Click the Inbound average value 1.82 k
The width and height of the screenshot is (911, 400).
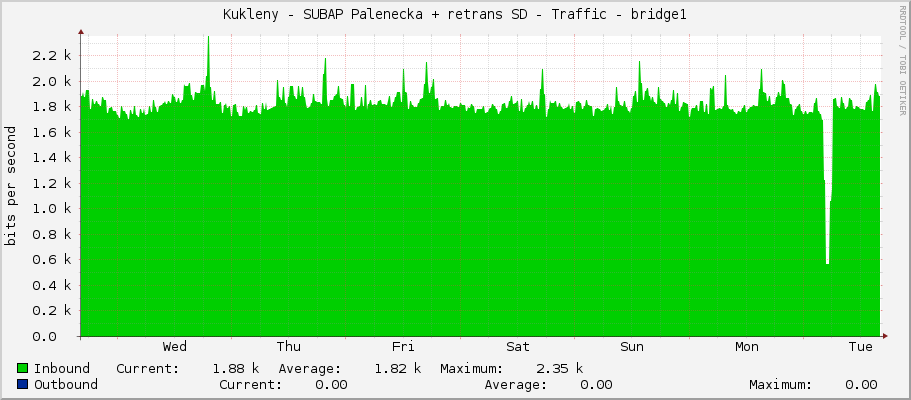point(397,369)
